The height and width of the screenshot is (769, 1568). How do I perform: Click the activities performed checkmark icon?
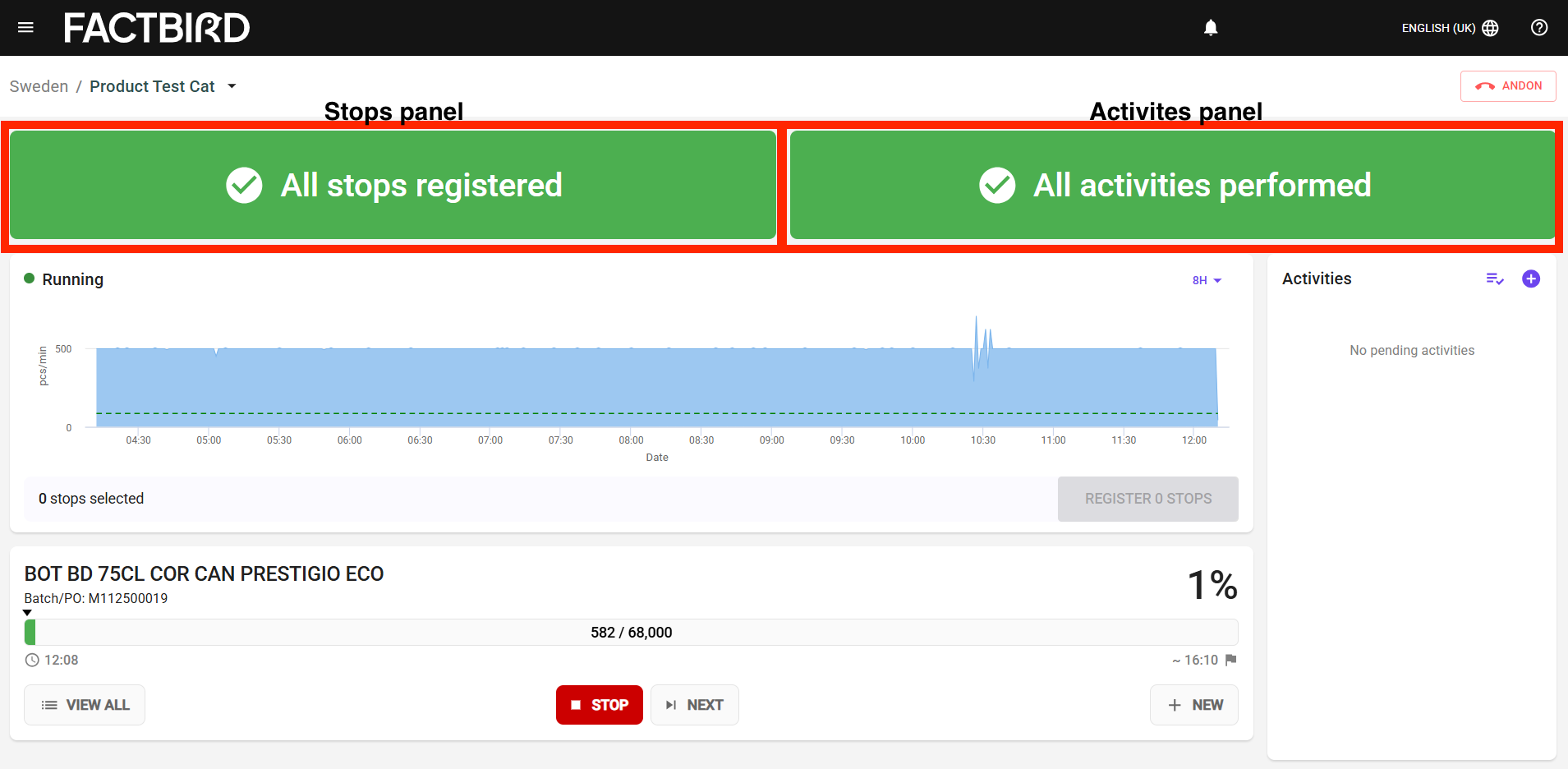997,185
